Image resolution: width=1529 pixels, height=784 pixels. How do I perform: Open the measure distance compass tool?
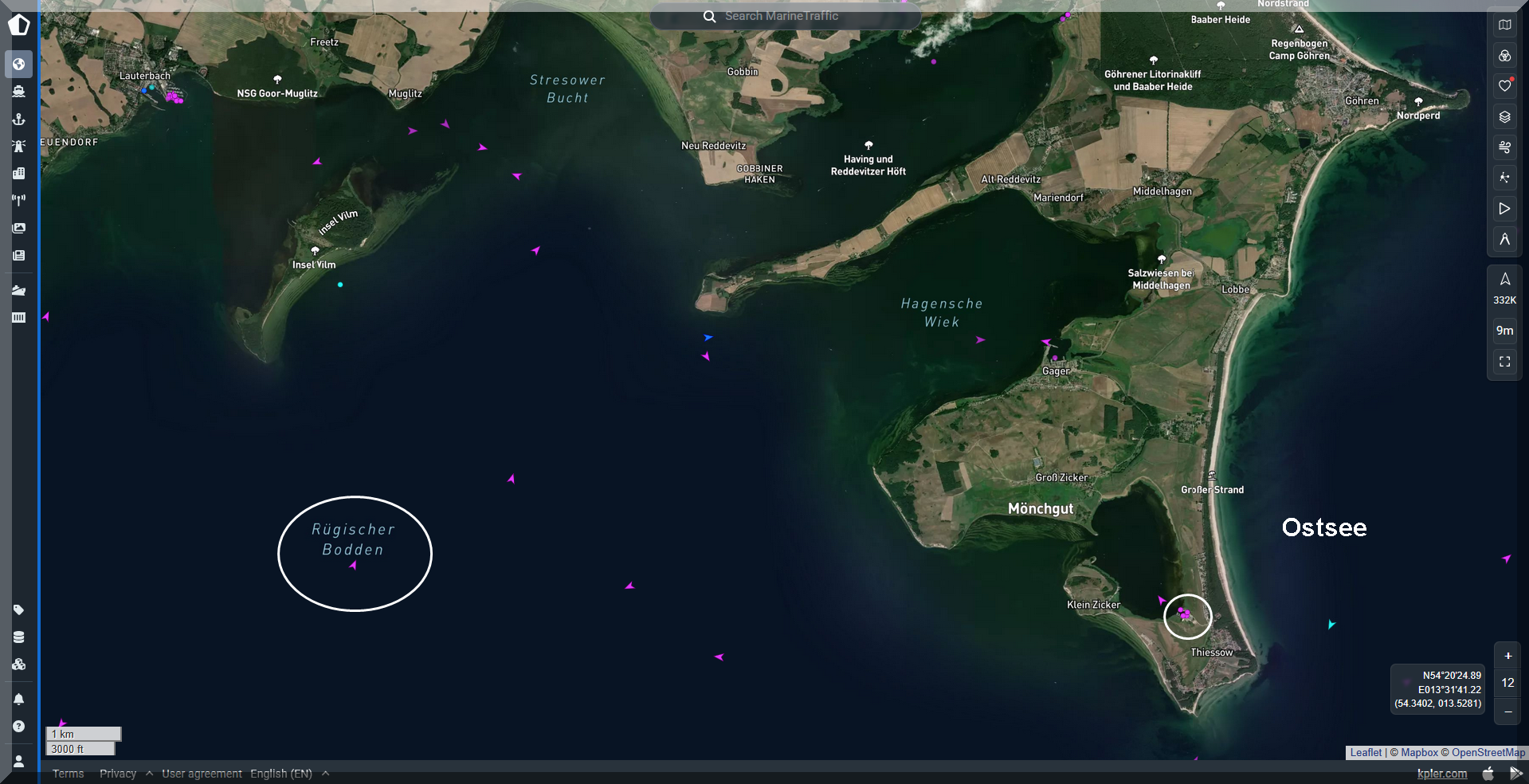point(1504,239)
